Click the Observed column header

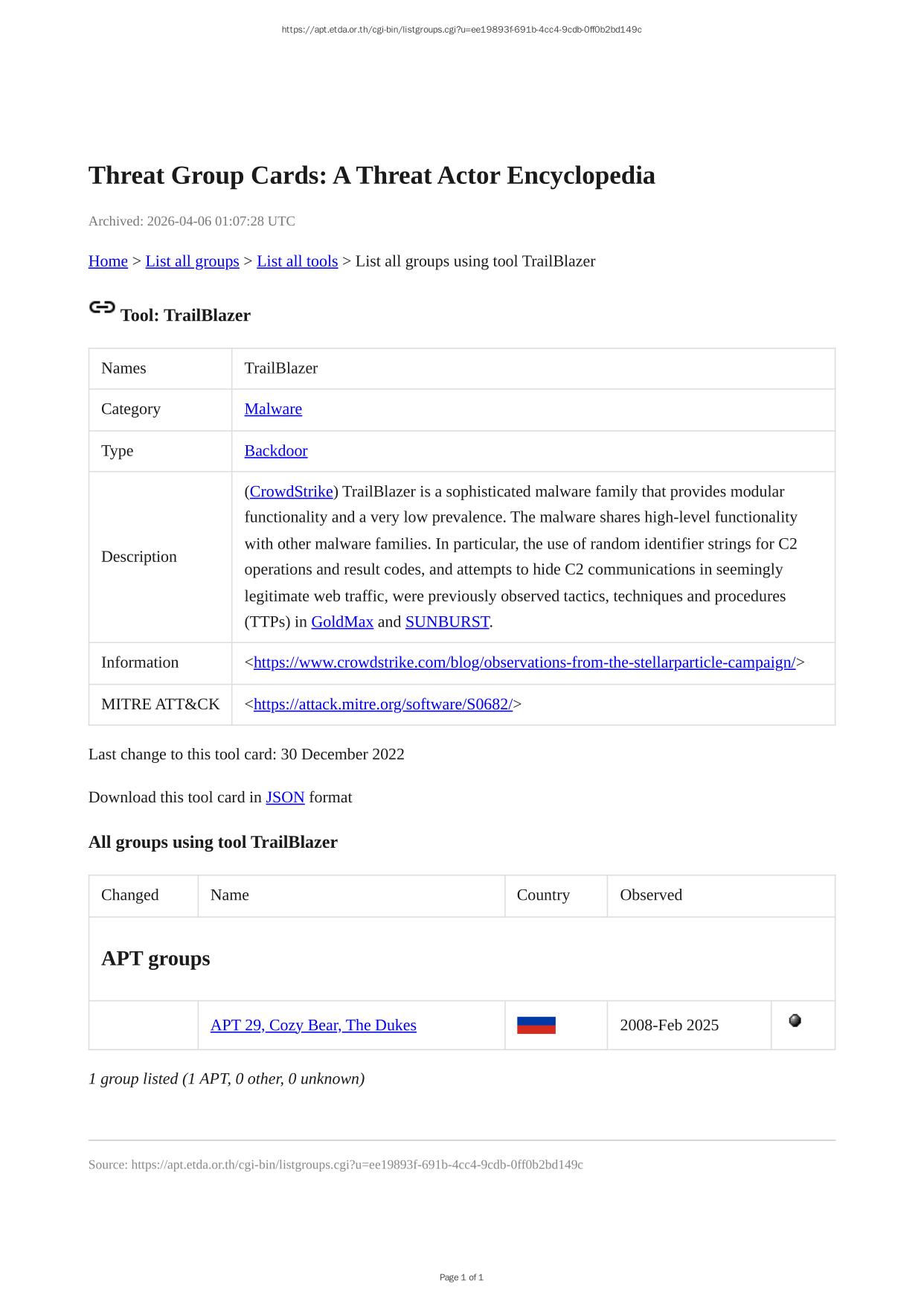coord(650,895)
